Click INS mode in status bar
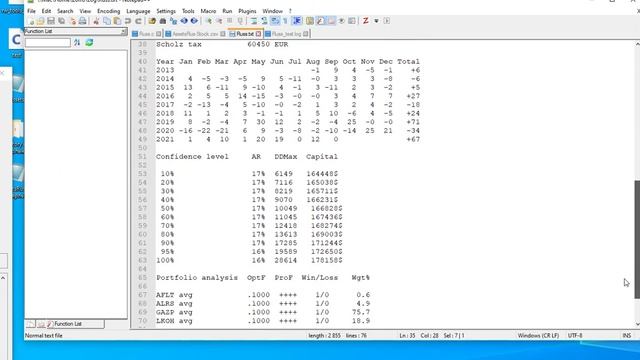The image size is (640, 360). pos(627,336)
